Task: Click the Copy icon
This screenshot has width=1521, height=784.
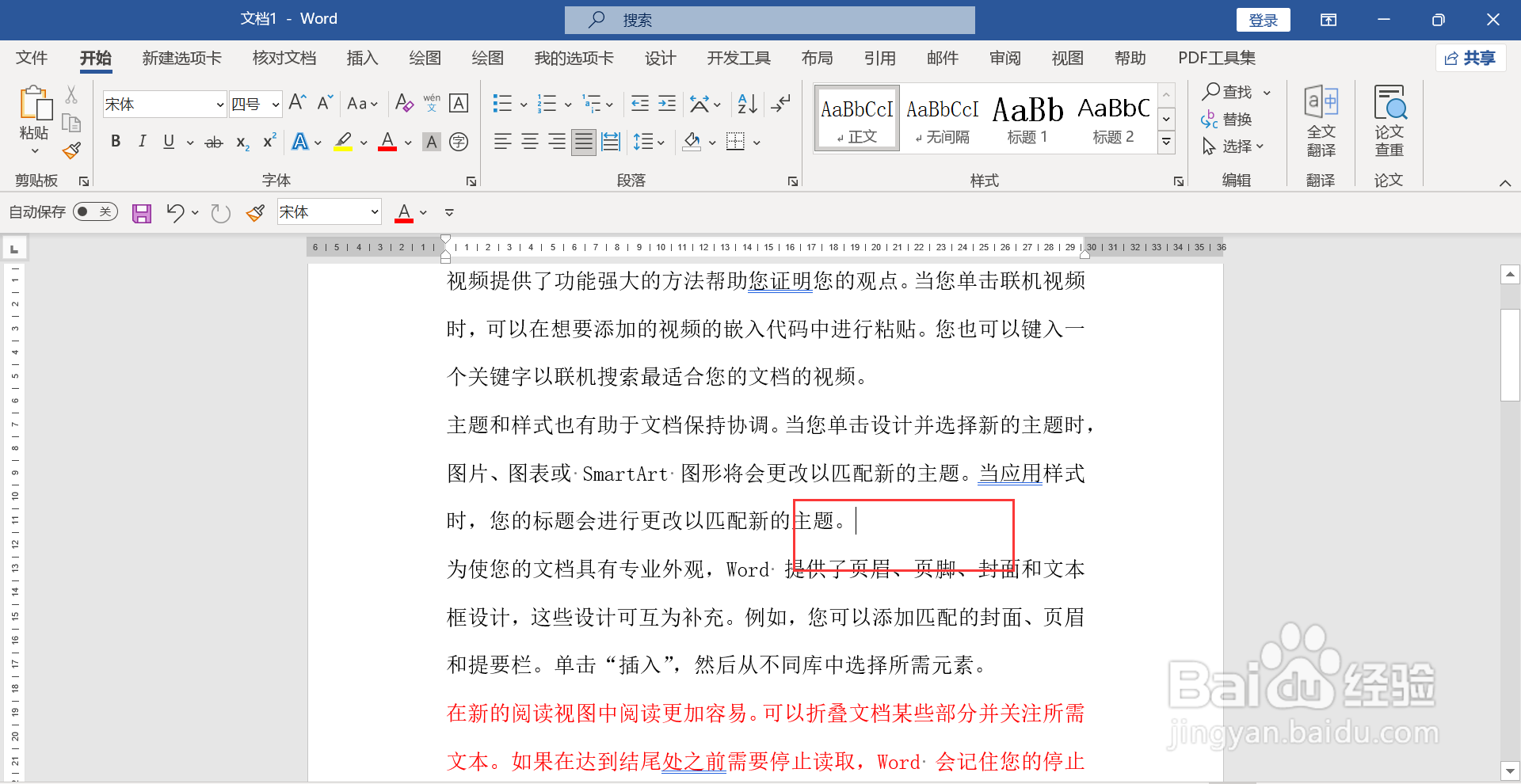Action: 71,123
